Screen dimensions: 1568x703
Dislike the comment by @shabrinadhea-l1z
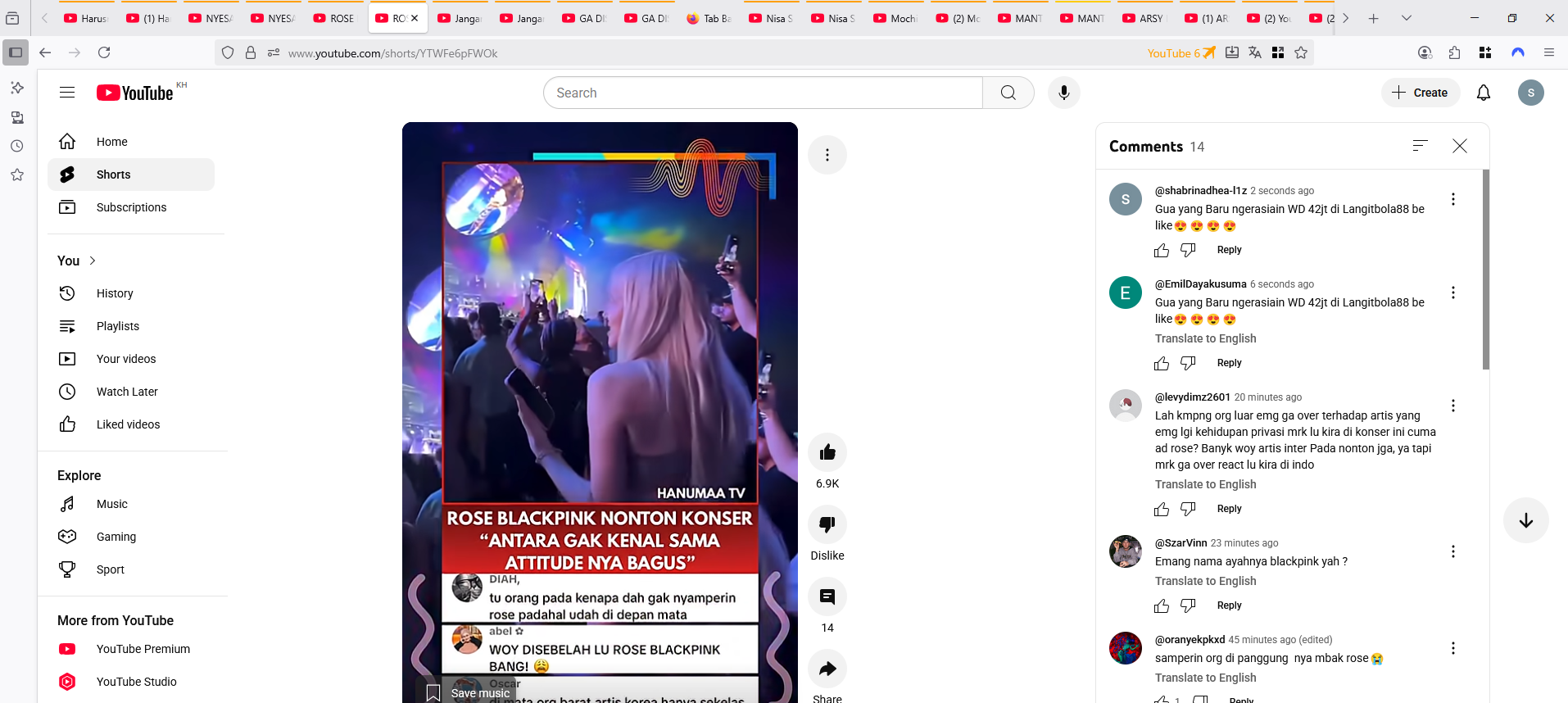[1188, 250]
